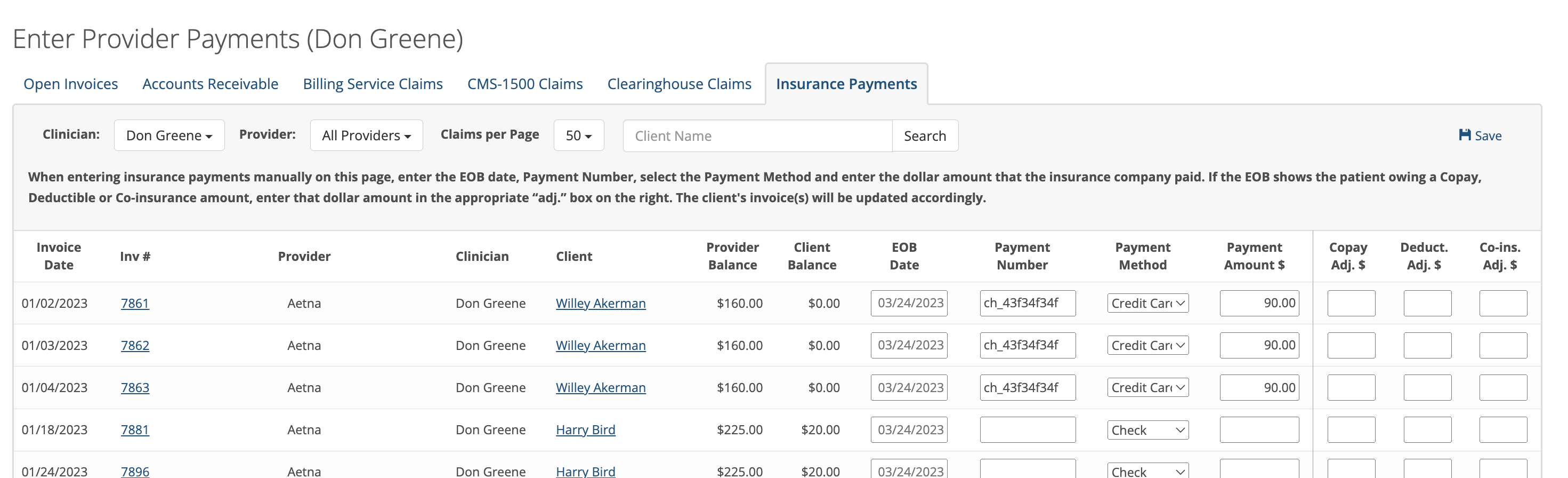This screenshot has width=1568, height=478.
Task: Click Deduct. Adj. field for invoice 7863
Action: (x=1427, y=387)
